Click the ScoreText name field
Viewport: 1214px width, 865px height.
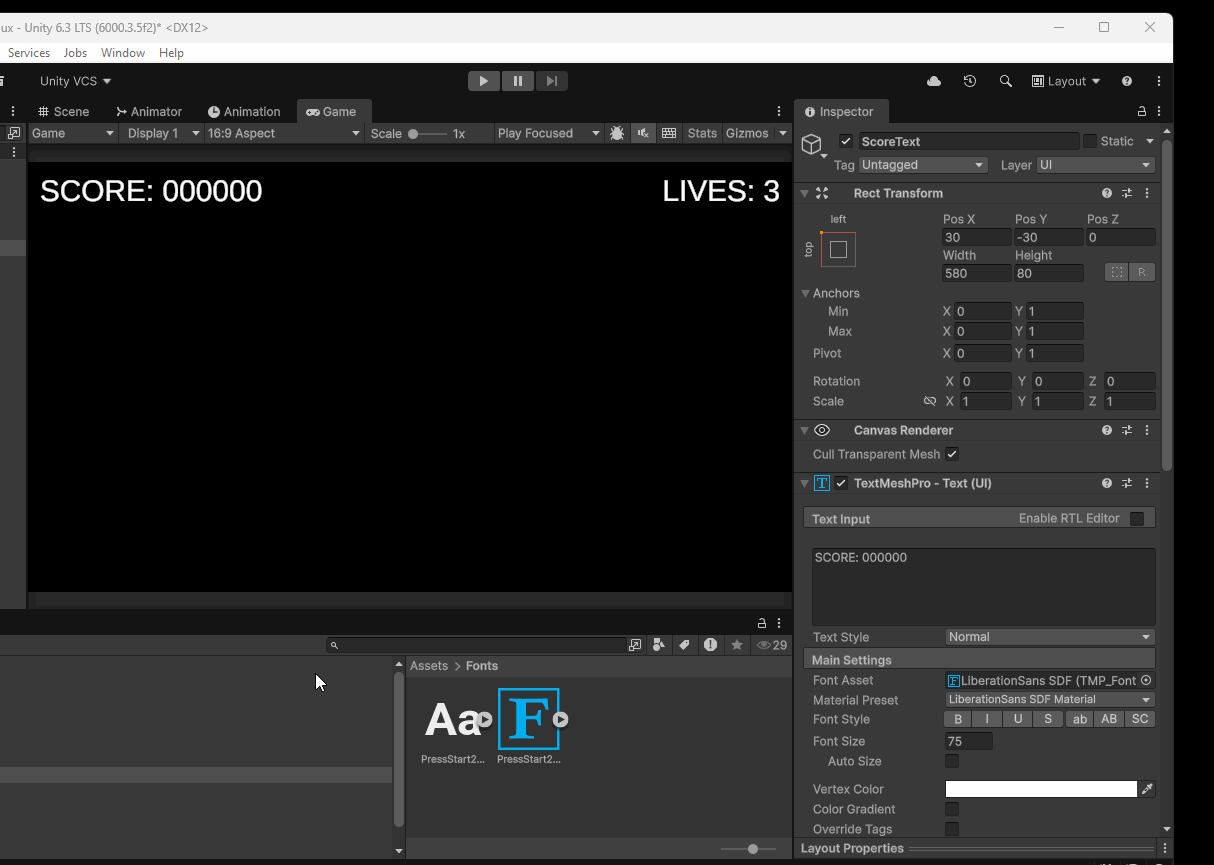coord(968,142)
